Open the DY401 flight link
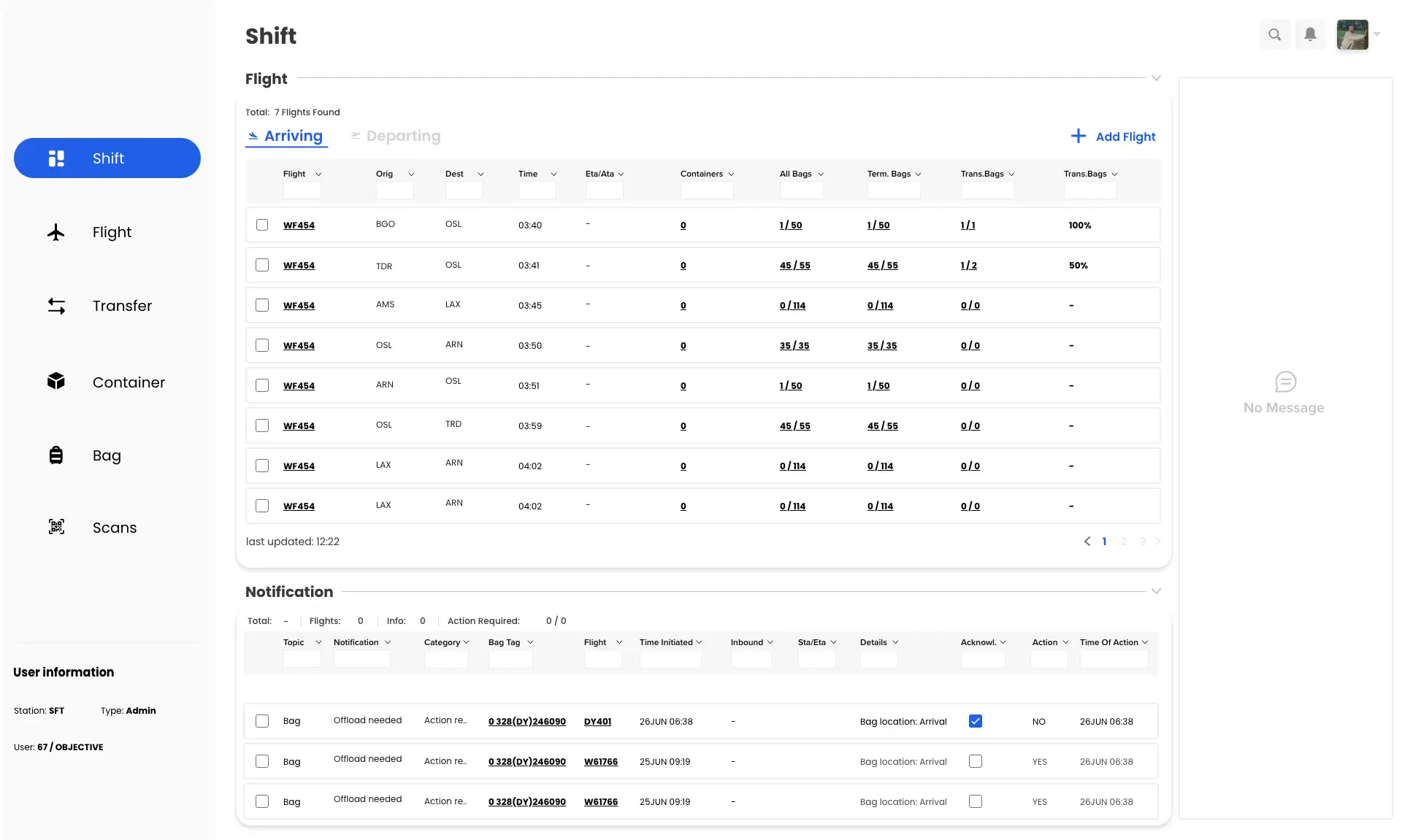The width and height of the screenshot is (1402, 840). click(x=597, y=722)
